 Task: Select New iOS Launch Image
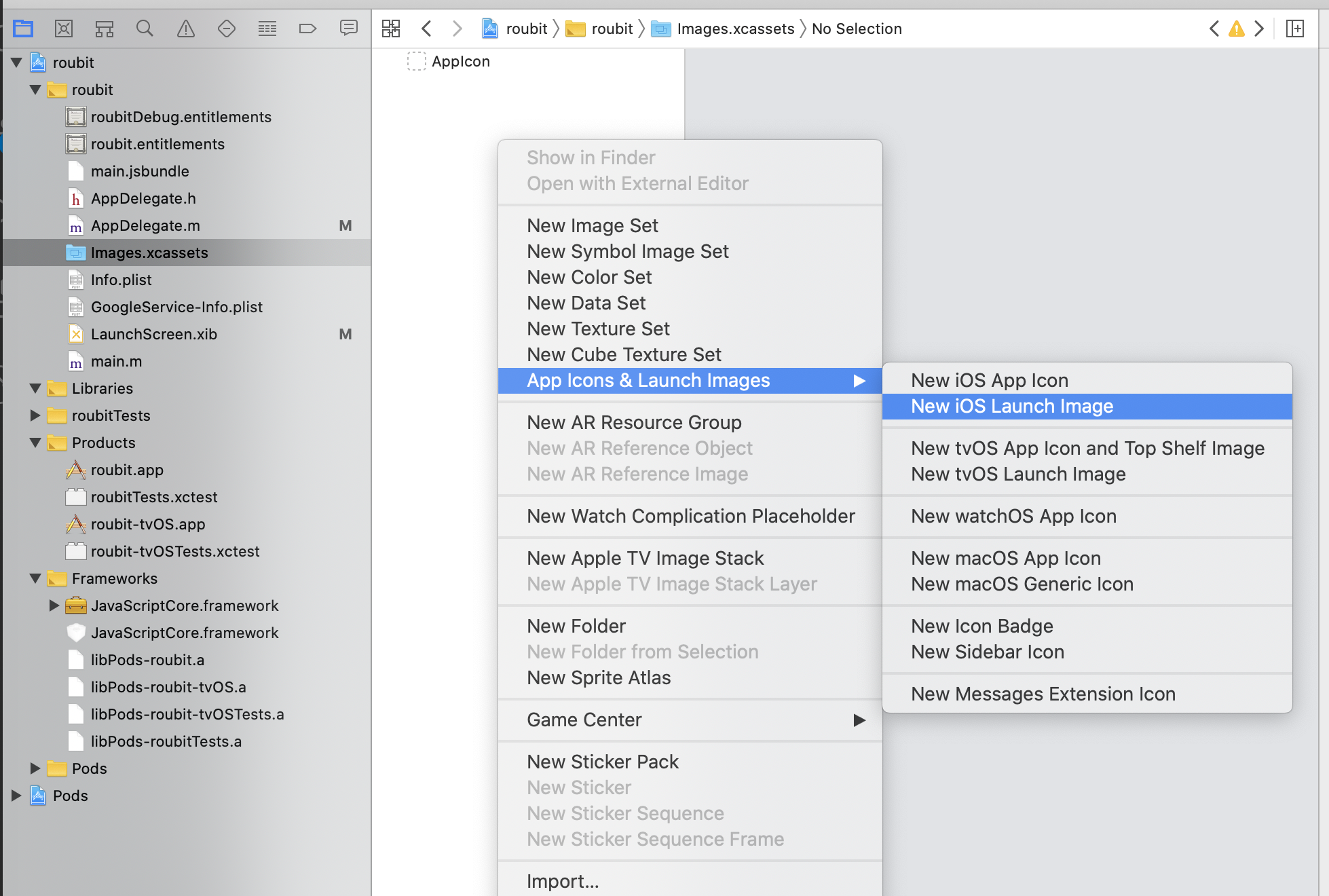coord(1011,406)
